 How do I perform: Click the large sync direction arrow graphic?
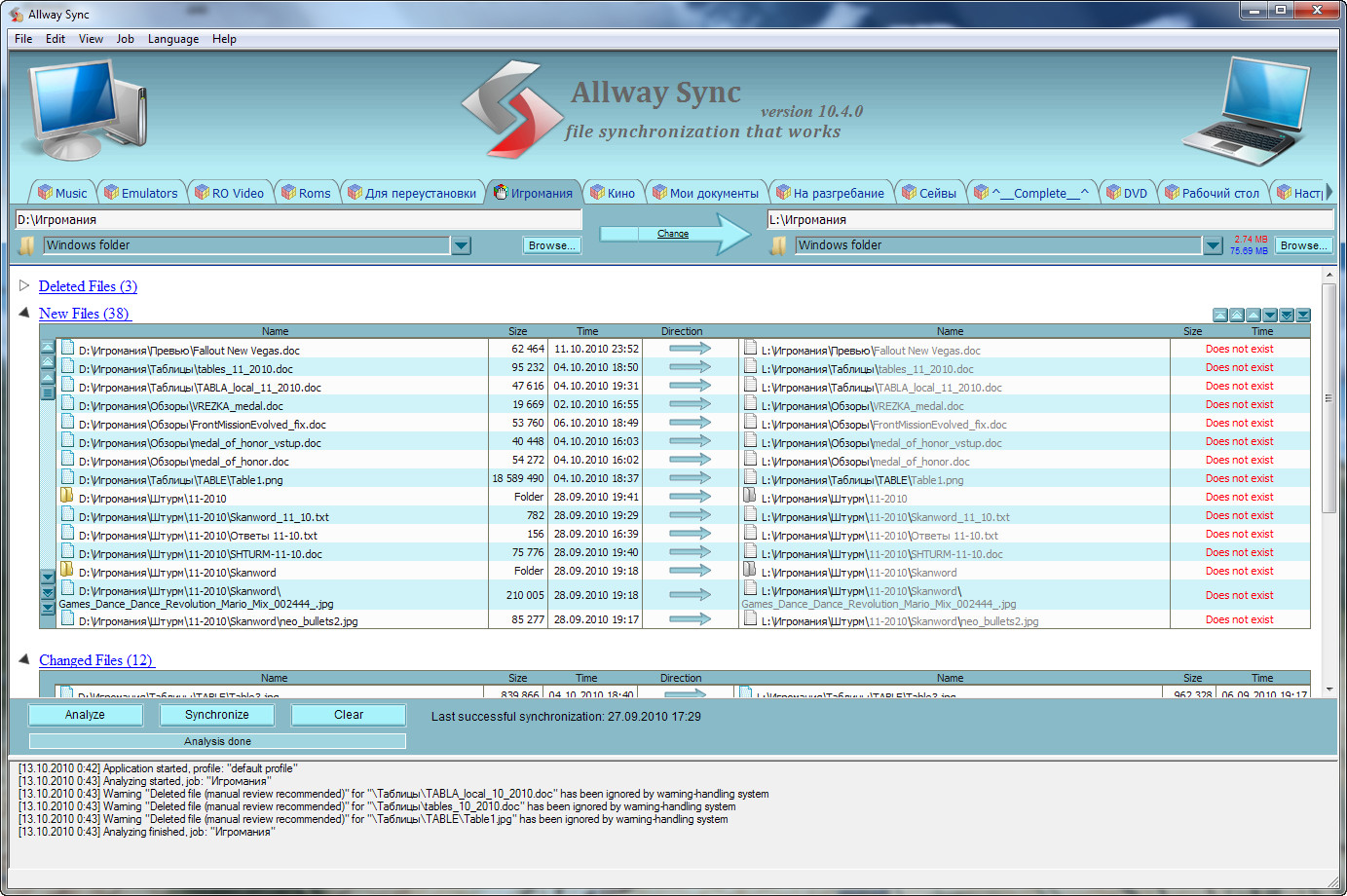pyautogui.click(x=675, y=234)
